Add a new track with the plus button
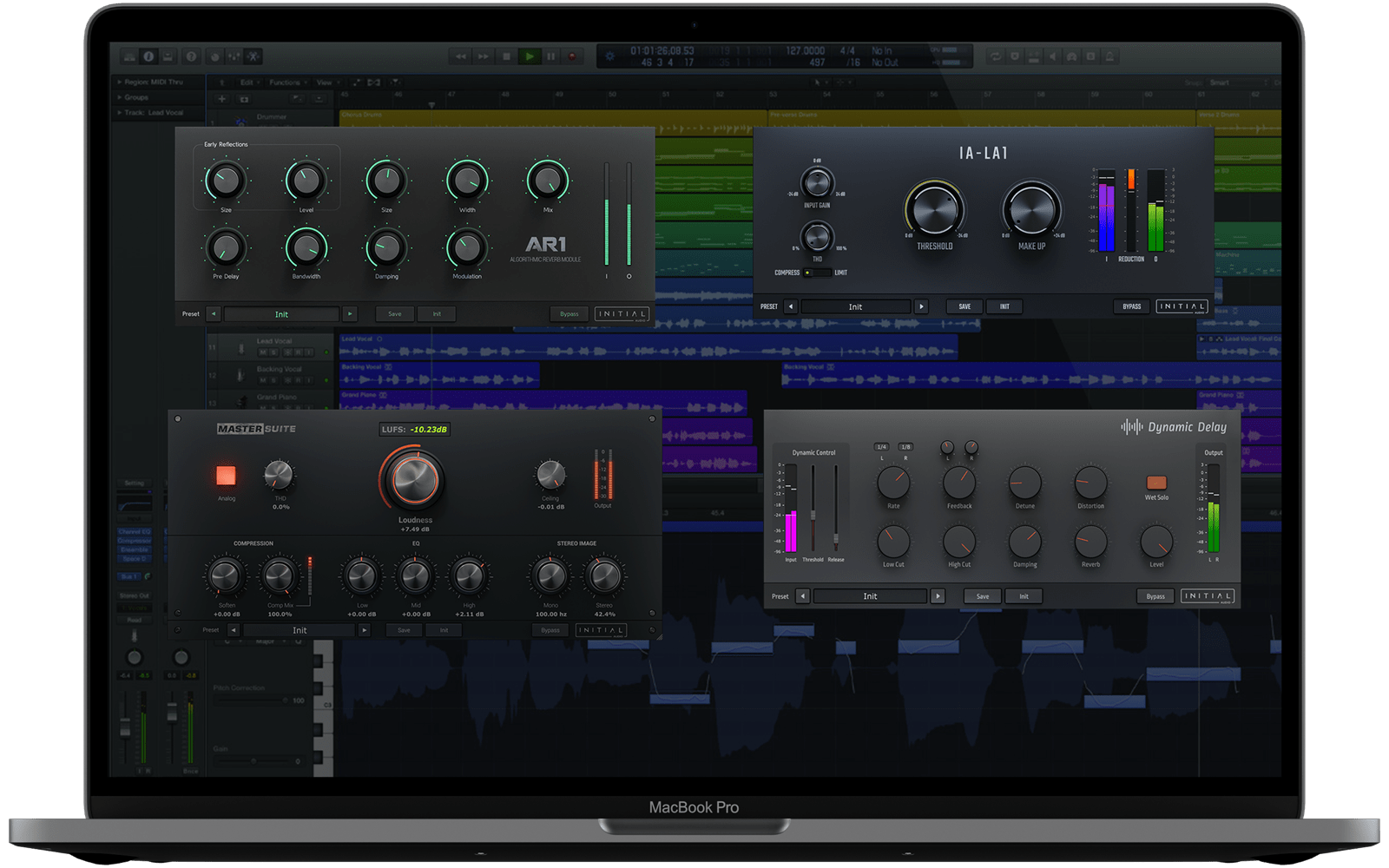 [x=221, y=99]
